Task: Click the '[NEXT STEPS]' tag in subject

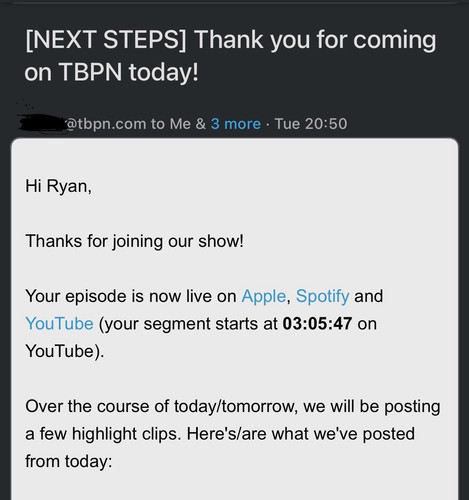Action: [x=106, y=40]
